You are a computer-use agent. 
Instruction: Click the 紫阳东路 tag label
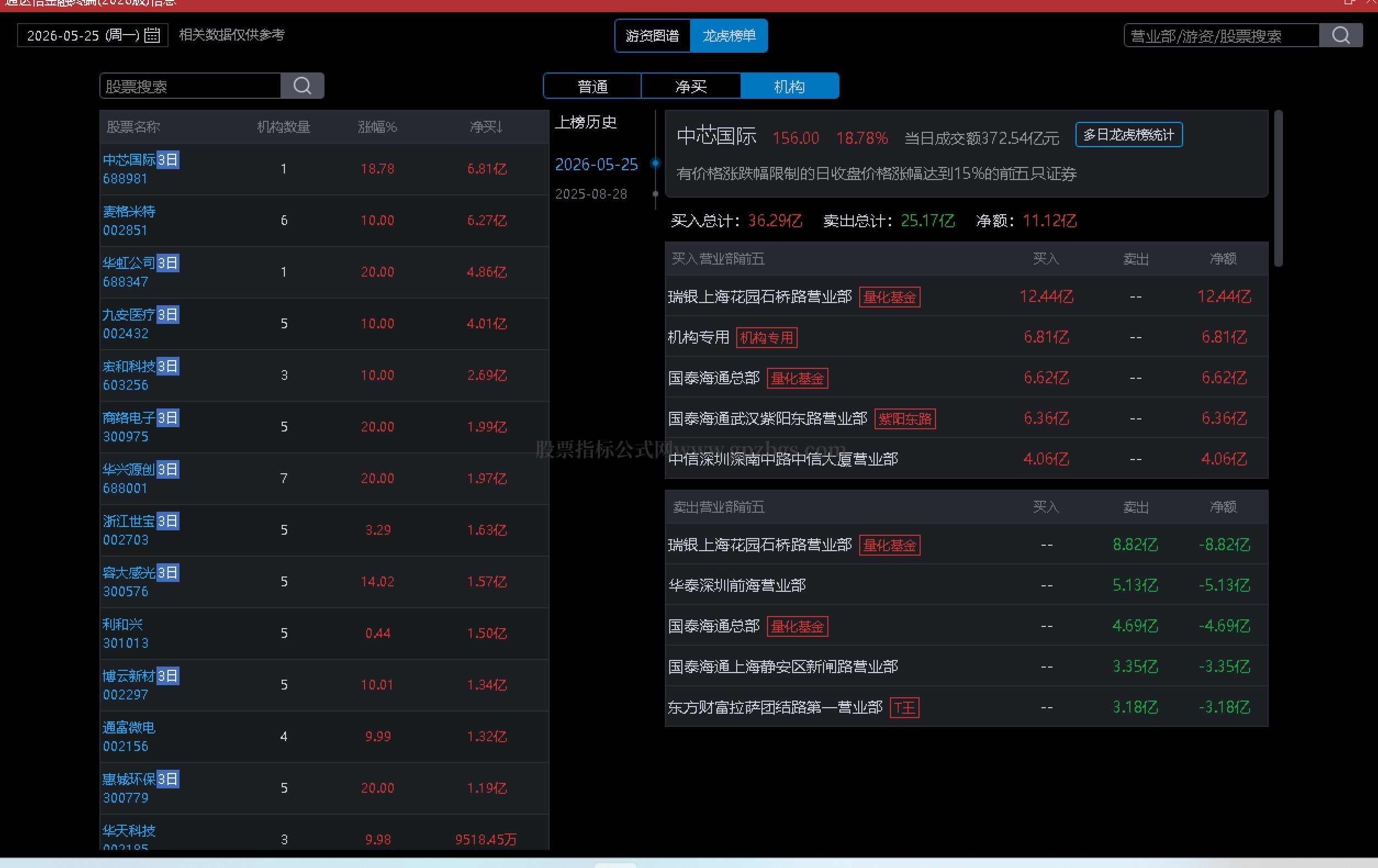pyautogui.click(x=905, y=419)
